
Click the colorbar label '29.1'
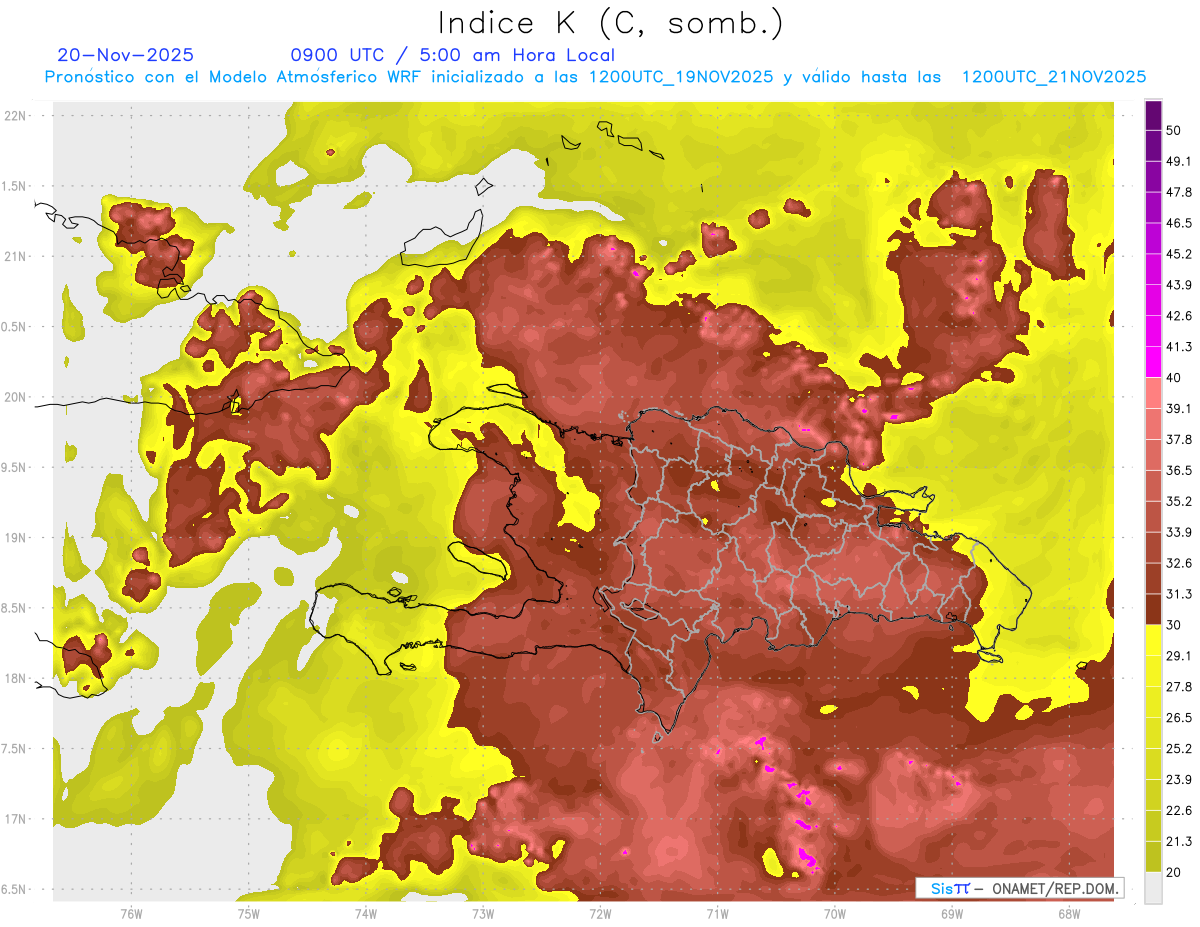1179,656
